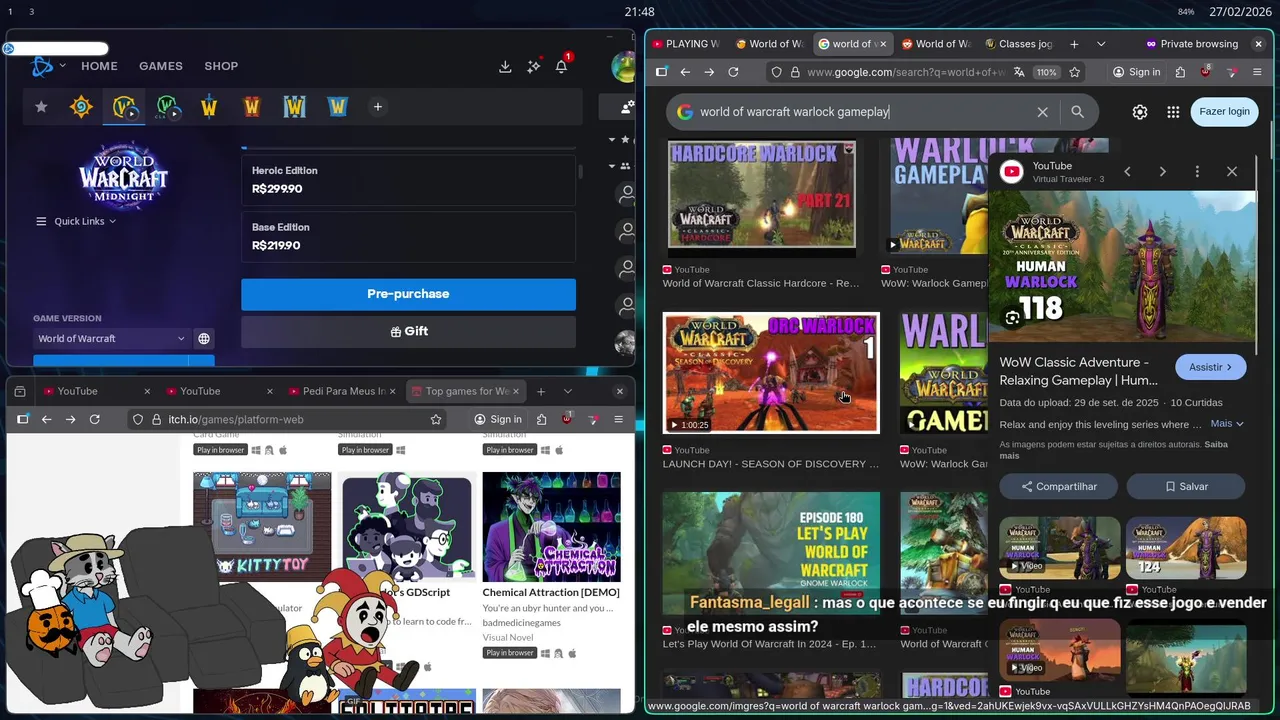
Task: Reload the itch.io page
Action: [95, 420]
